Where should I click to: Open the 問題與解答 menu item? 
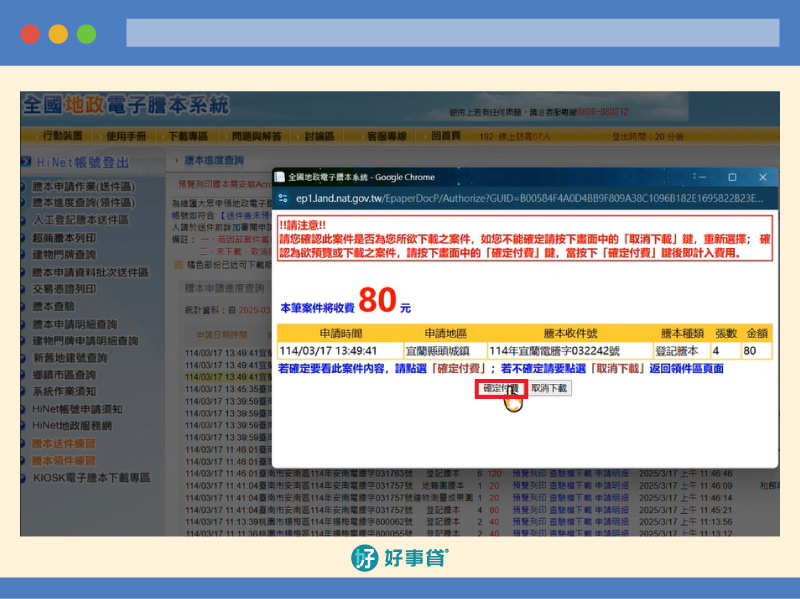pos(255,135)
